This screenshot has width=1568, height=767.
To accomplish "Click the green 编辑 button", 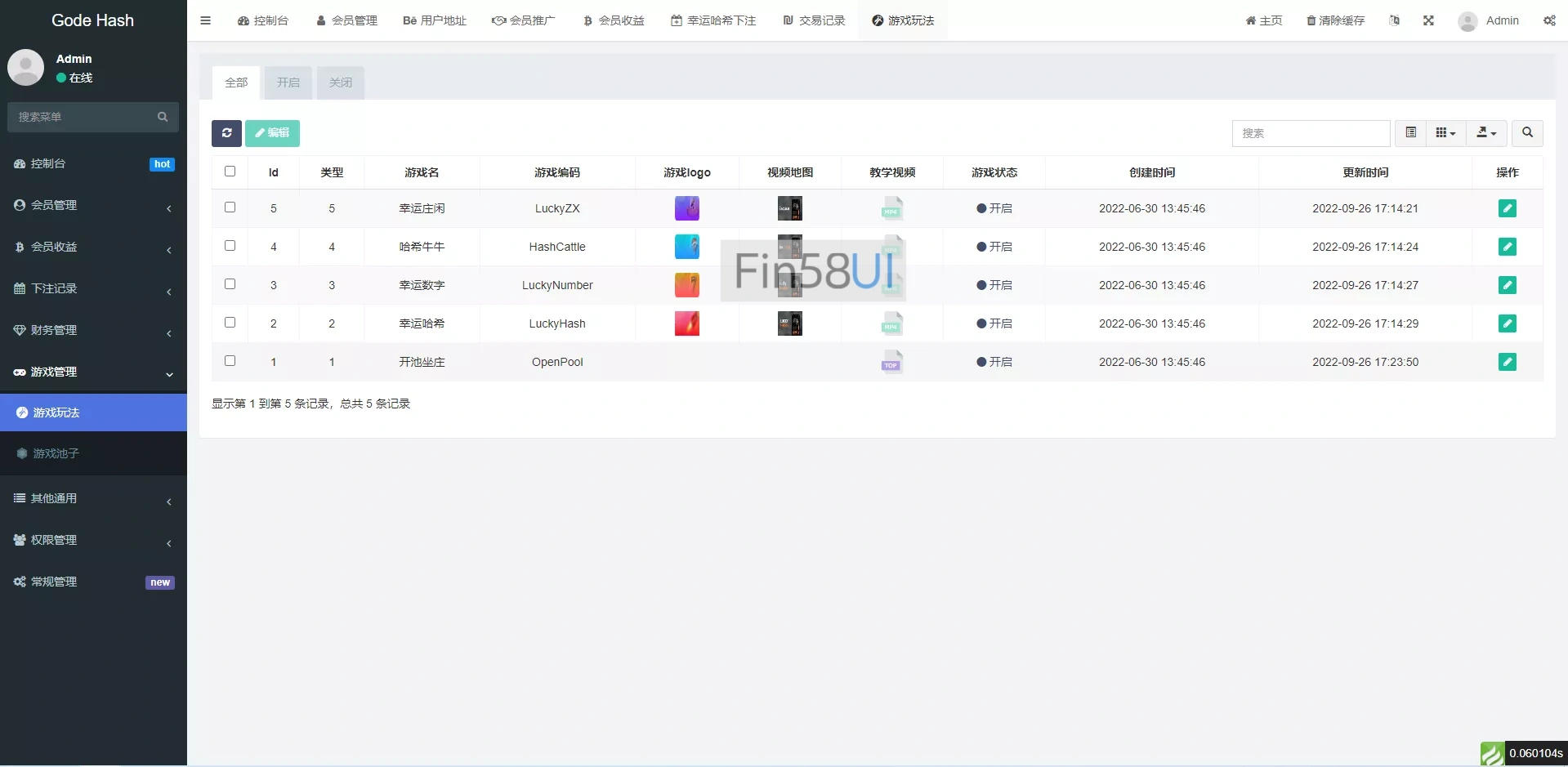I will tap(272, 133).
